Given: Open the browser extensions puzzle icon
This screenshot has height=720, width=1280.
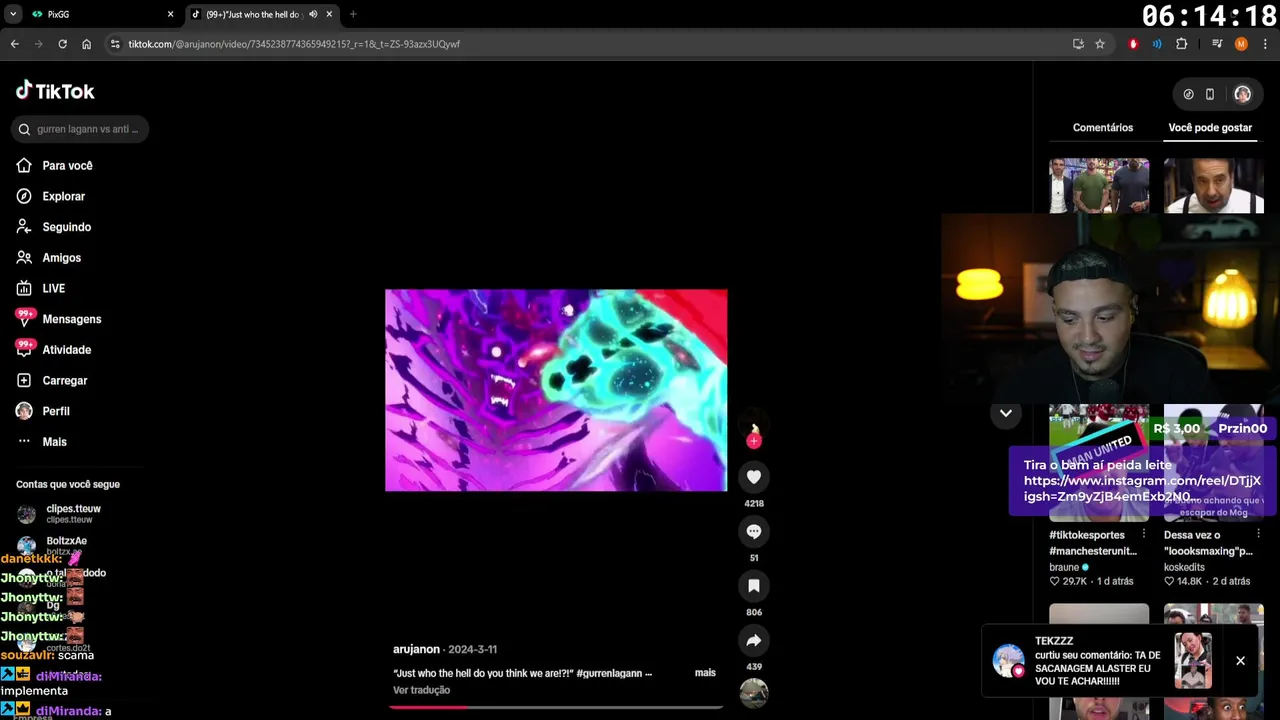Looking at the screenshot, I should [1181, 44].
